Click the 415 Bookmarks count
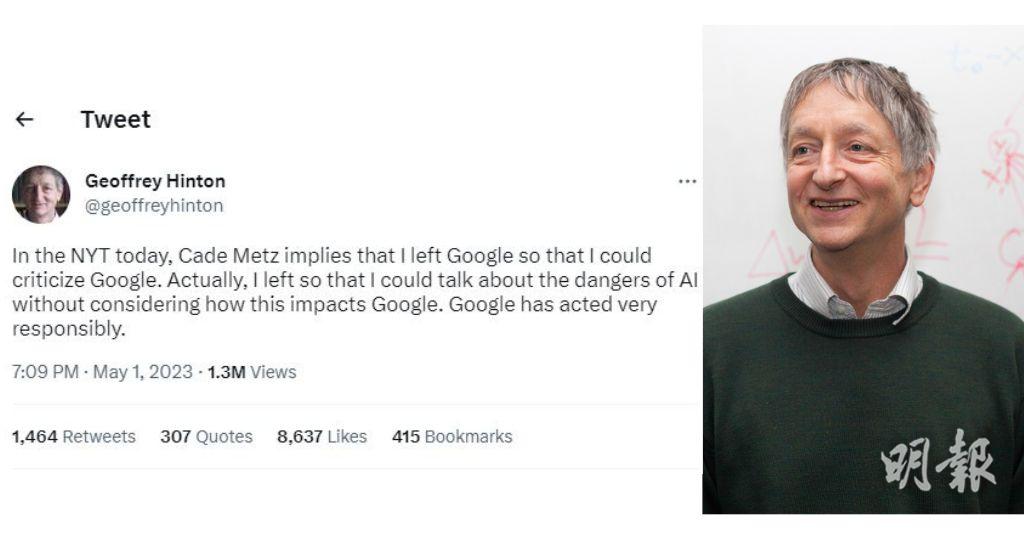Image resolution: width=1024 pixels, height=539 pixels. tap(452, 437)
